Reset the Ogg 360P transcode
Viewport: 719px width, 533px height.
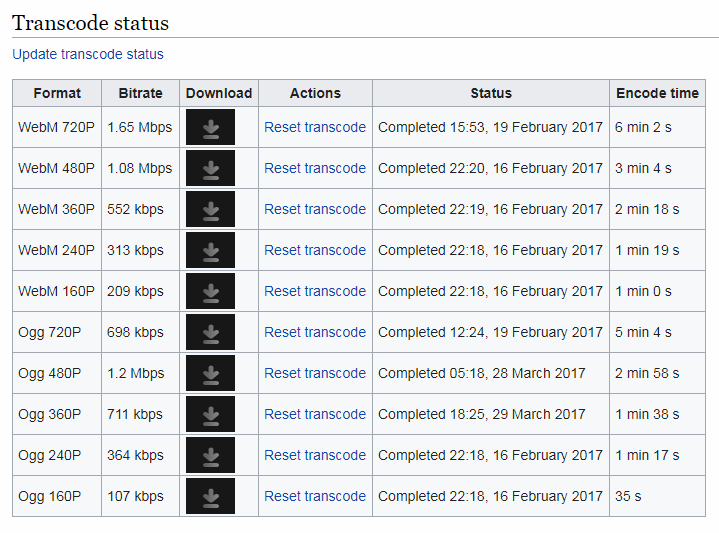click(315, 414)
